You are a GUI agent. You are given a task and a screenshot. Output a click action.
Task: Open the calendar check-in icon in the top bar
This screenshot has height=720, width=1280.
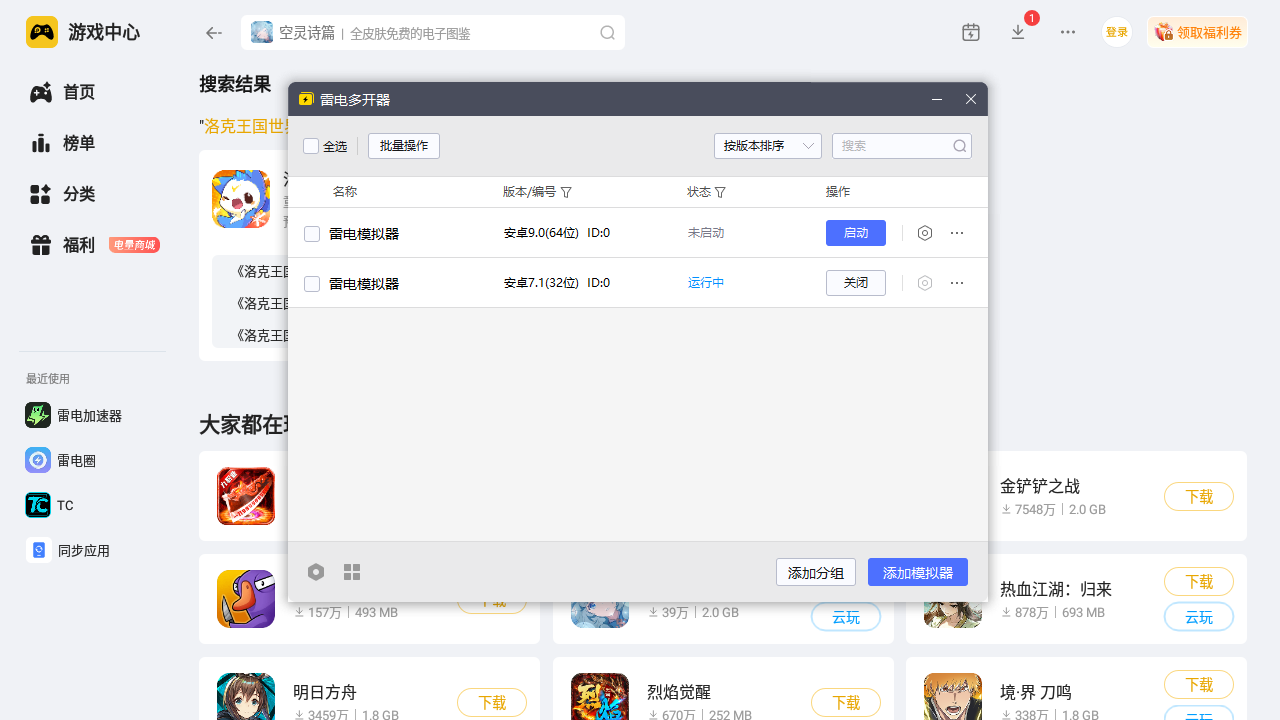[971, 32]
